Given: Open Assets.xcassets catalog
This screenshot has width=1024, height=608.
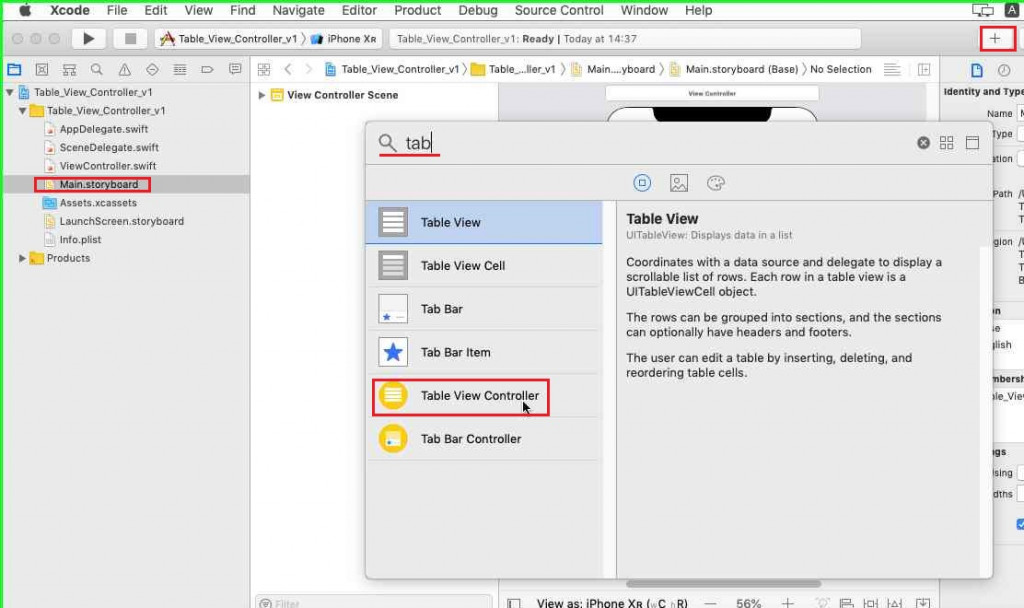Looking at the screenshot, I should click(98, 203).
